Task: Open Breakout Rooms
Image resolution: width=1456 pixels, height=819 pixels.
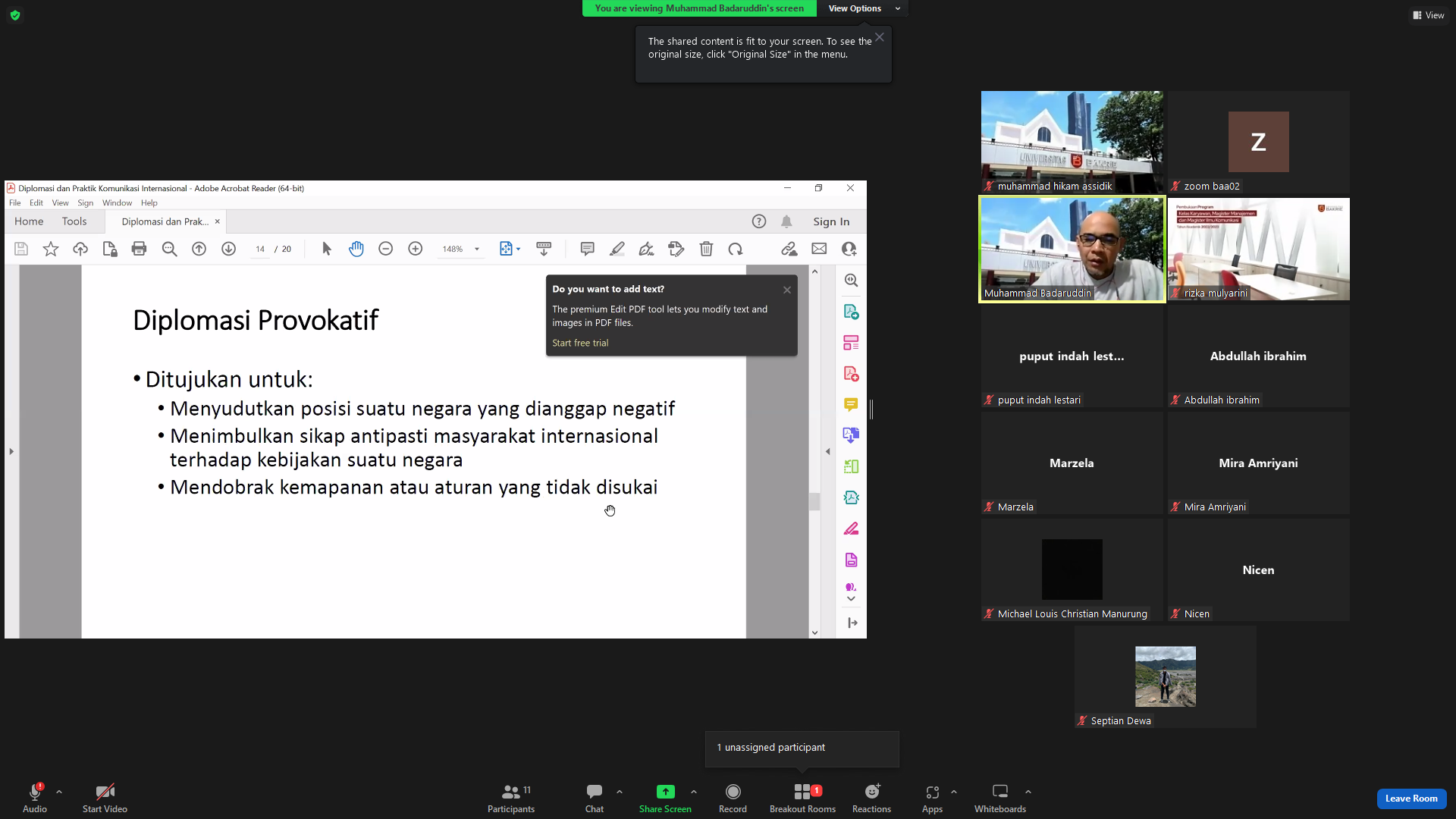Action: point(802,798)
